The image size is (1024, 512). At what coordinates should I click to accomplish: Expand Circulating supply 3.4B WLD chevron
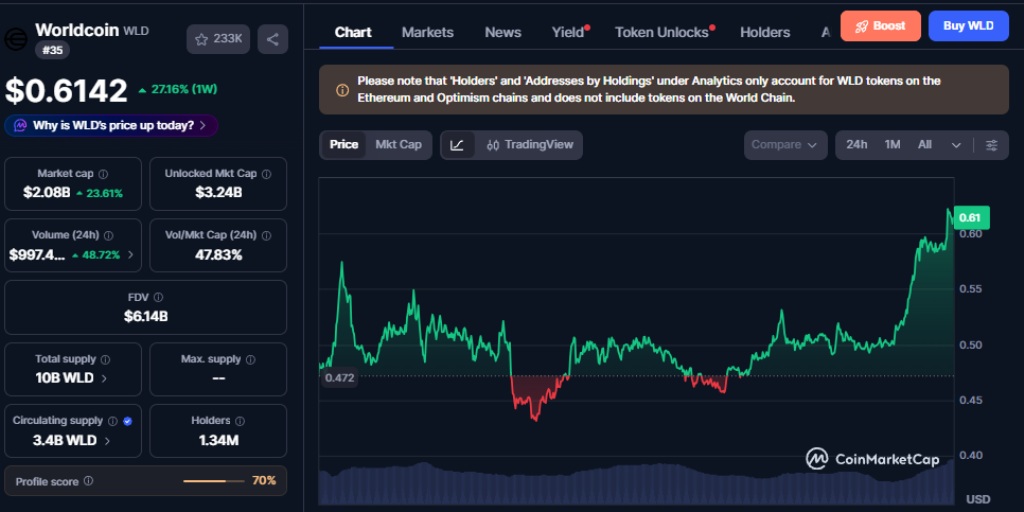coord(107,440)
